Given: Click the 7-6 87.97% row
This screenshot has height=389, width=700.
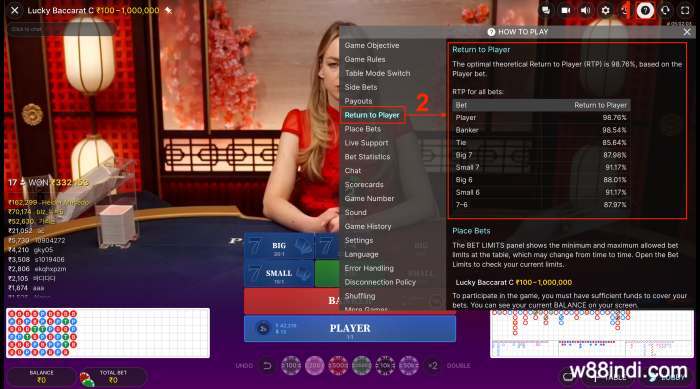Looking at the screenshot, I should click(541, 205).
